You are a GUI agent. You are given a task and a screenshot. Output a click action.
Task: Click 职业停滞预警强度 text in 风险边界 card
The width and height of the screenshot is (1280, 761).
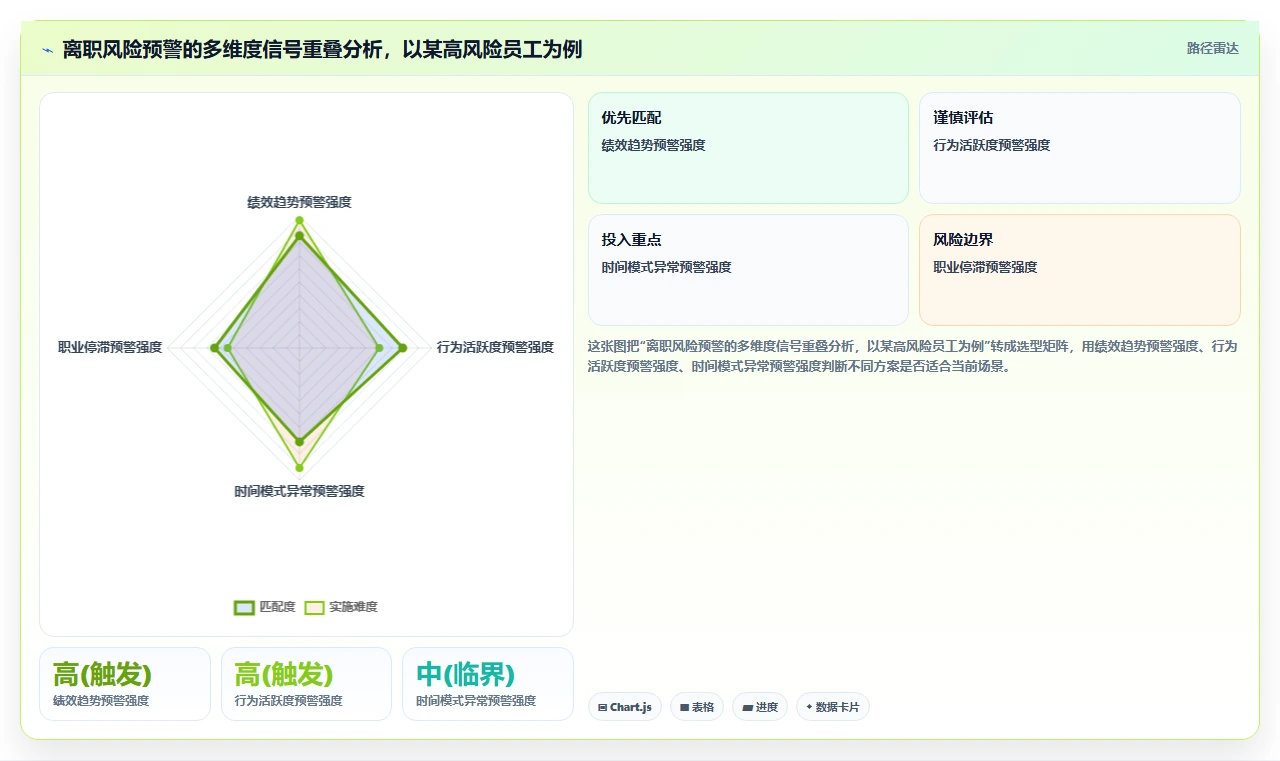pos(985,267)
